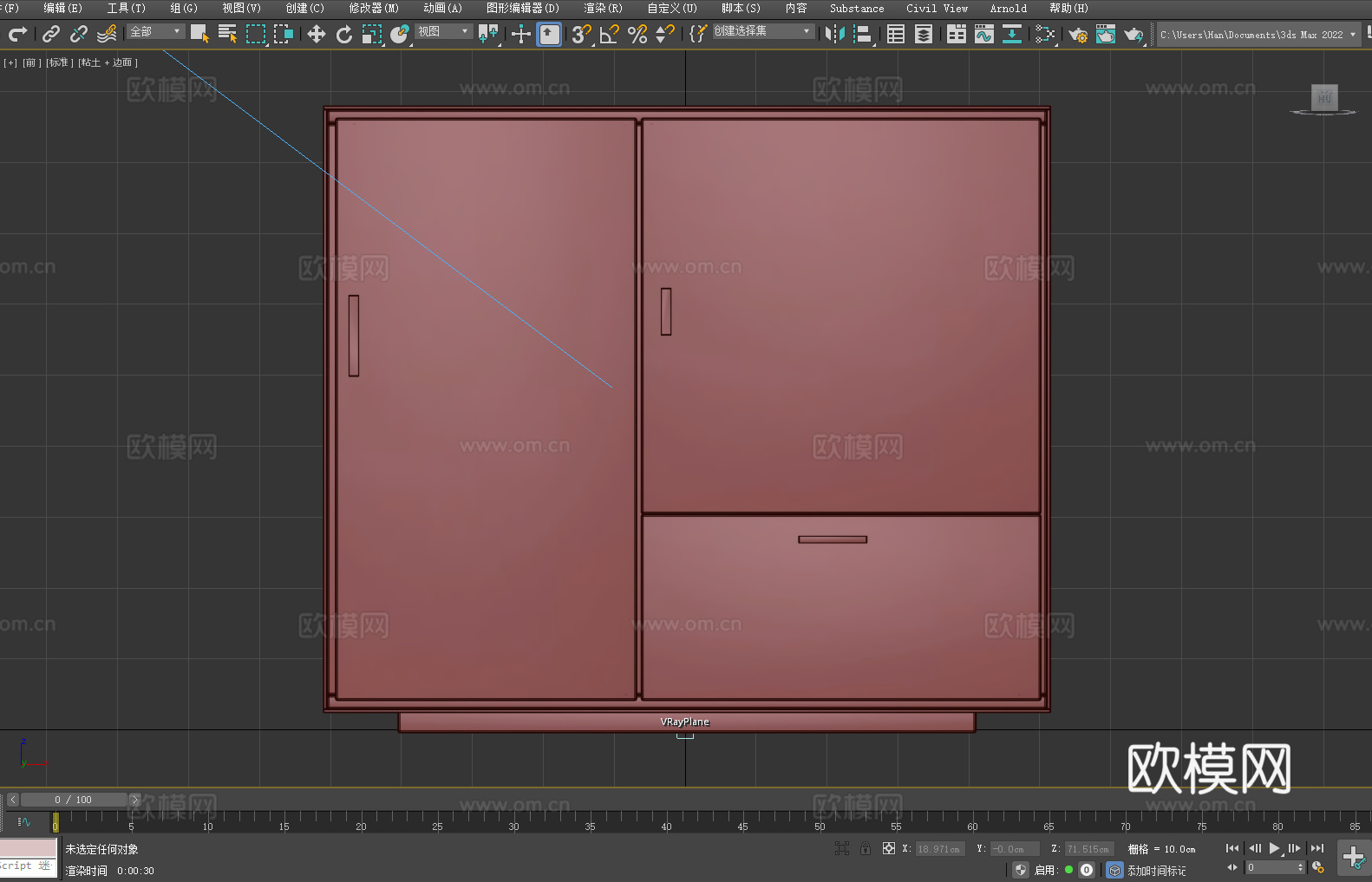The width and height of the screenshot is (1372, 882).
Task: Click the [+] viewport label menu
Action: point(10,62)
